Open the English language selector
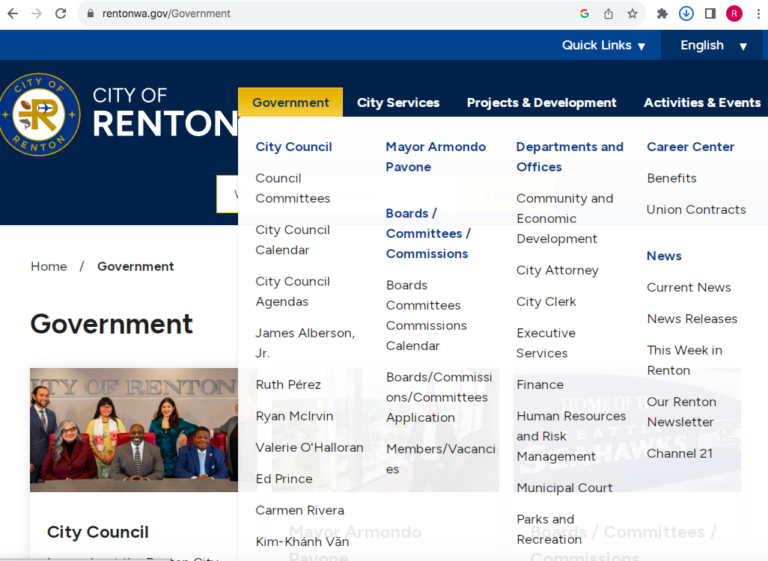Image resolution: width=768 pixels, height=561 pixels. (x=713, y=45)
